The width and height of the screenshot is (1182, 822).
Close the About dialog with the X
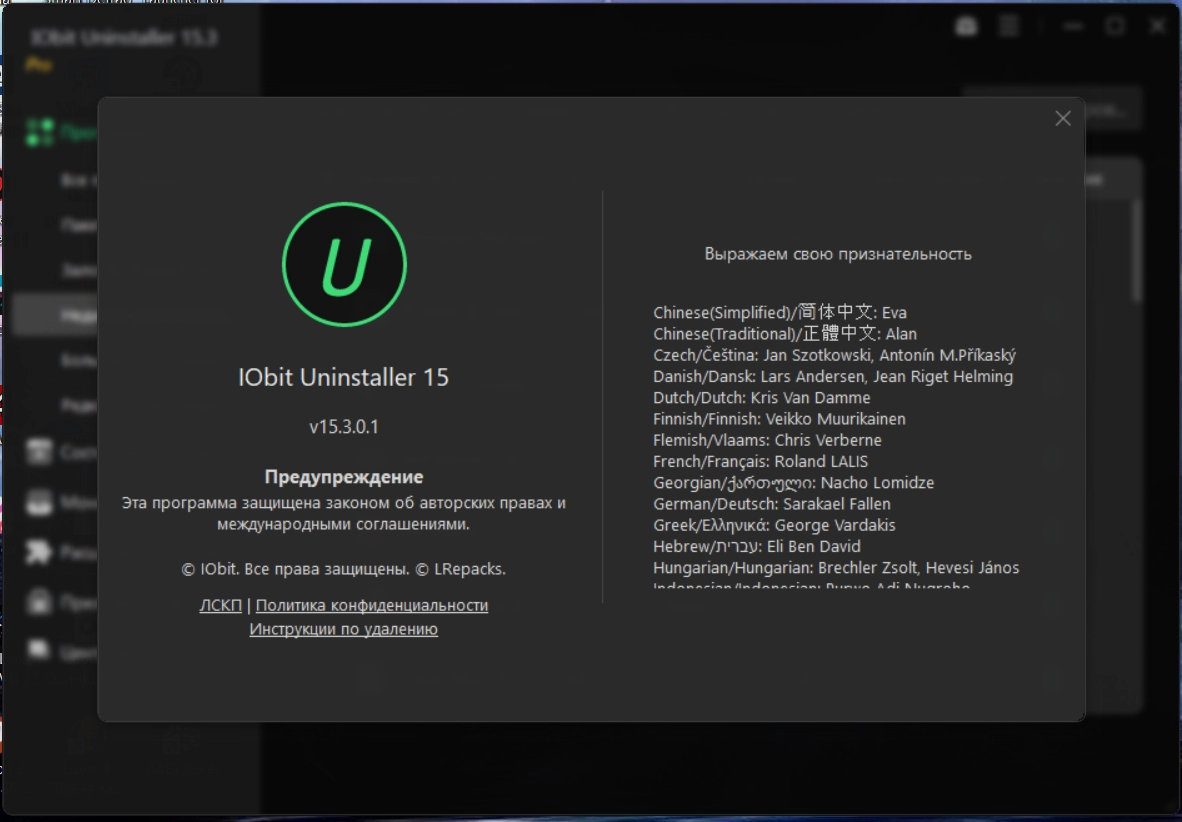(1063, 118)
